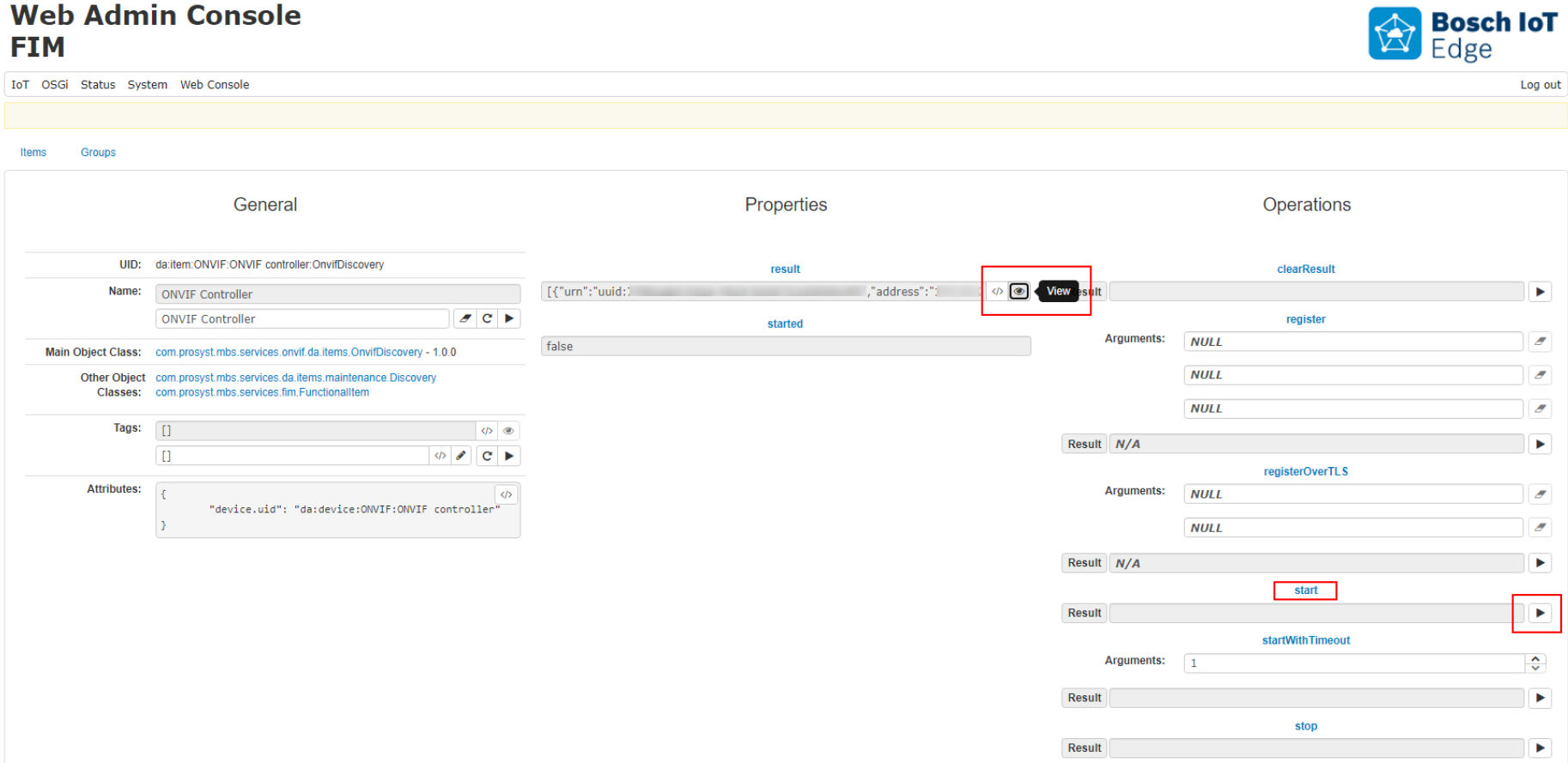The height and width of the screenshot is (763, 1568).
Task: Focus the editable Name input field
Action: coord(302,318)
